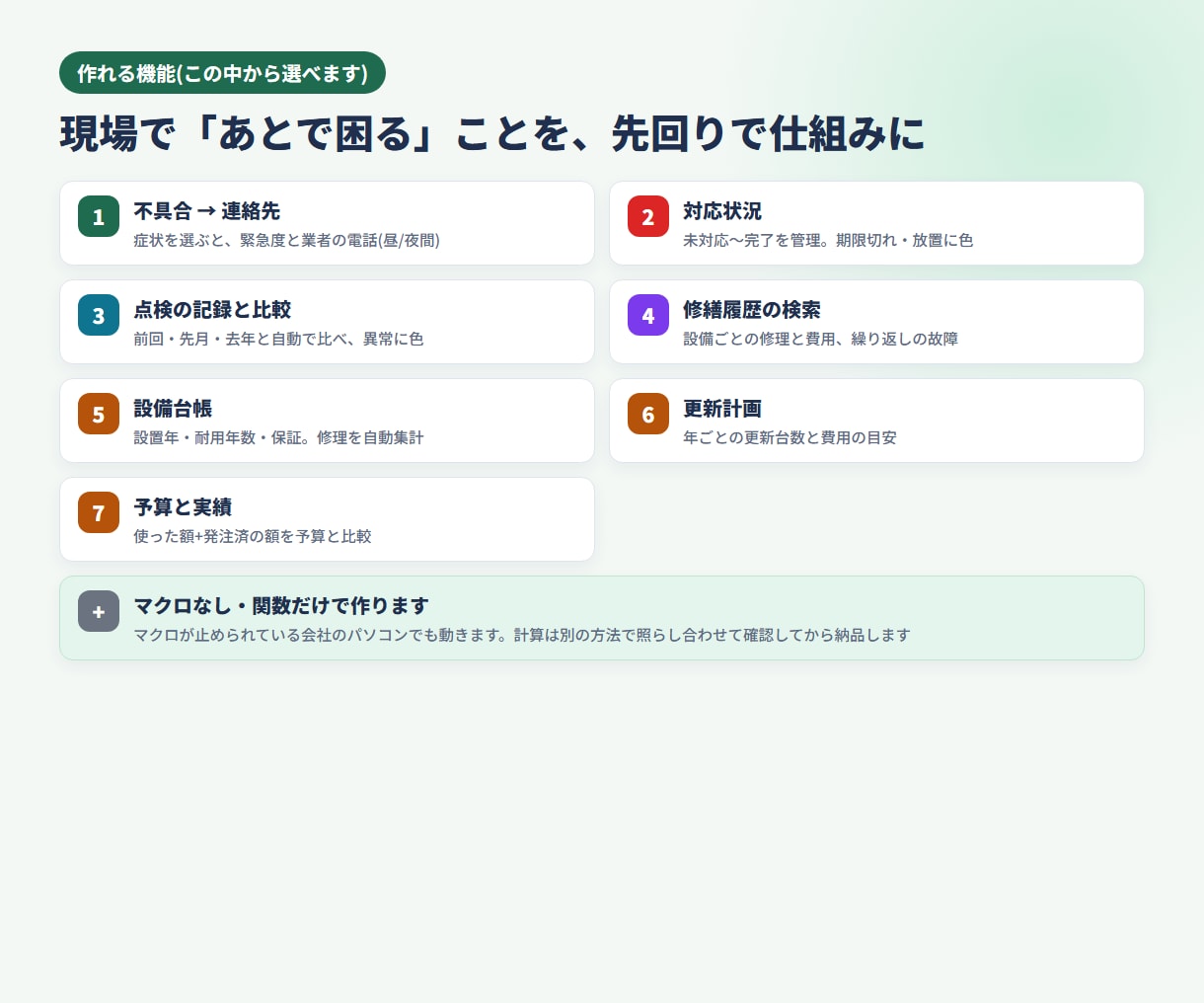Click the orange number 6 badge
Screen dimensions: 1204x1003
tap(648, 415)
